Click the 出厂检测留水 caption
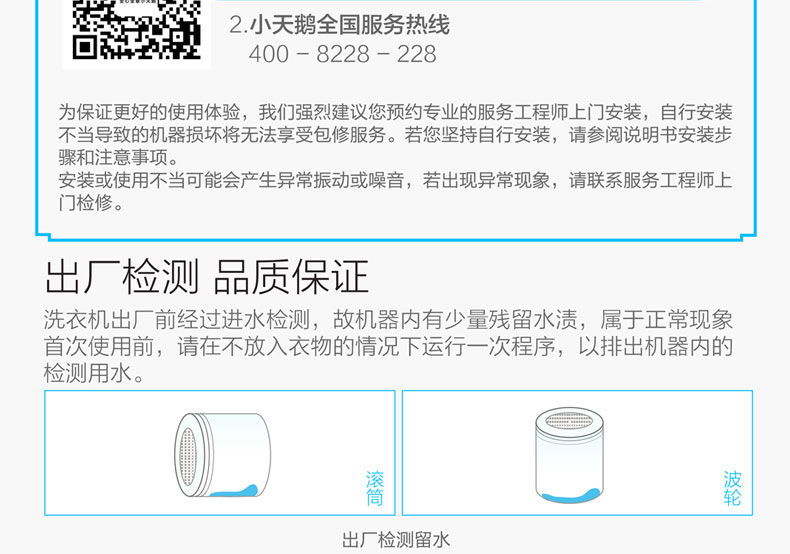Viewport: 790px width, 554px height. [x=396, y=540]
